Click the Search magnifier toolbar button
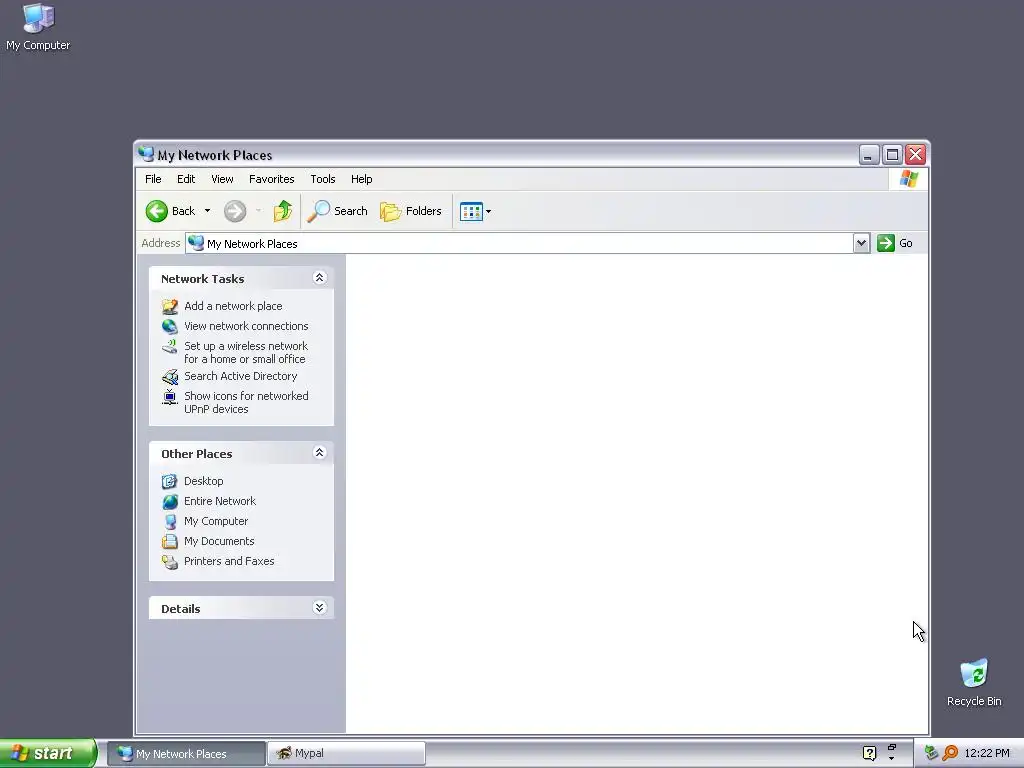Image resolution: width=1024 pixels, height=768 pixels. tap(338, 211)
